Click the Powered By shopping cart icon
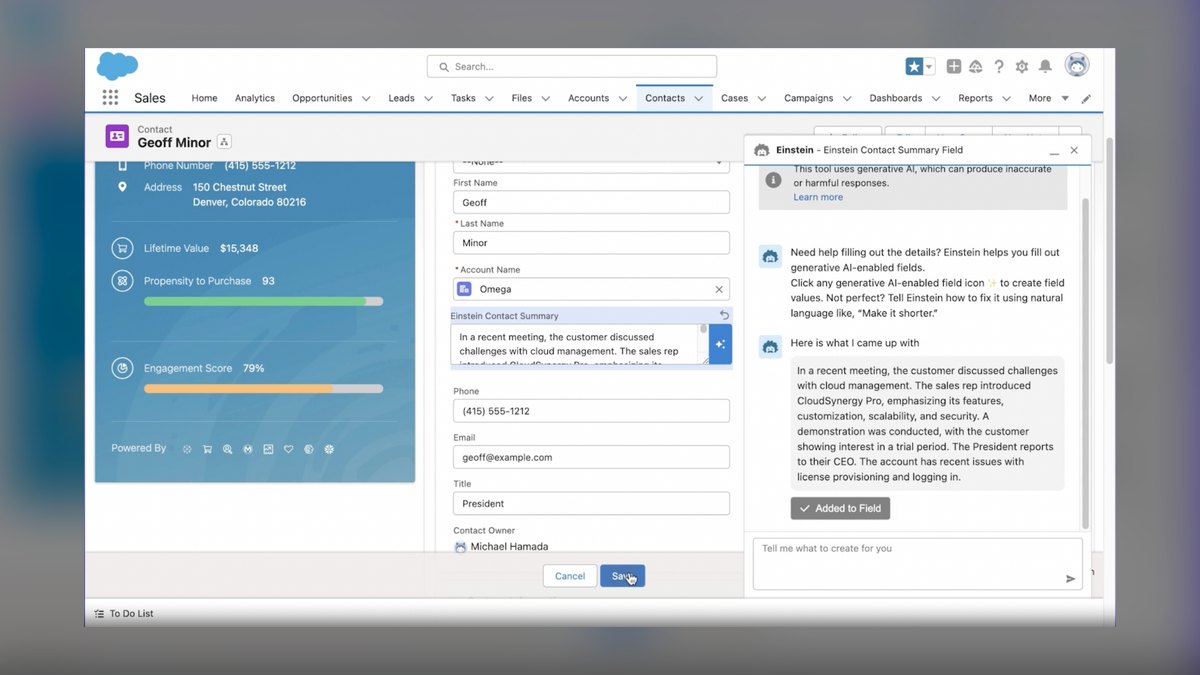 tap(207, 449)
